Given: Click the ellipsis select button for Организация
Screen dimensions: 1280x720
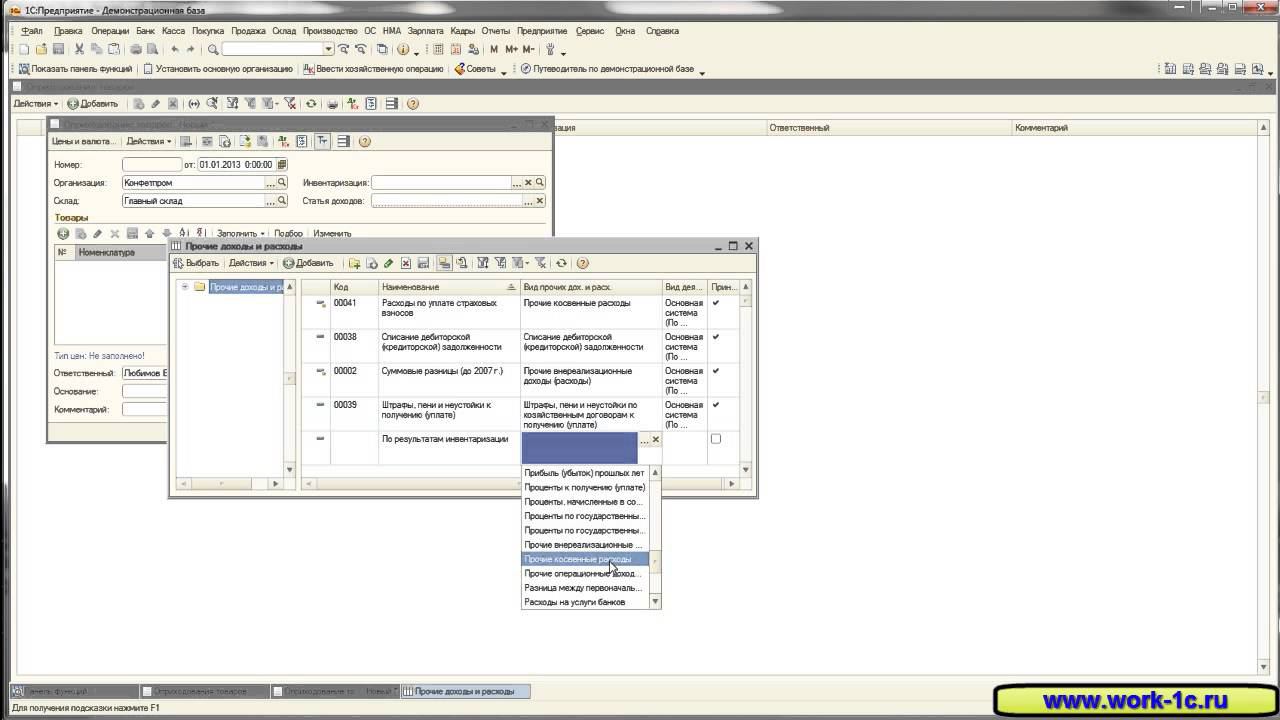Looking at the screenshot, I should (270, 183).
